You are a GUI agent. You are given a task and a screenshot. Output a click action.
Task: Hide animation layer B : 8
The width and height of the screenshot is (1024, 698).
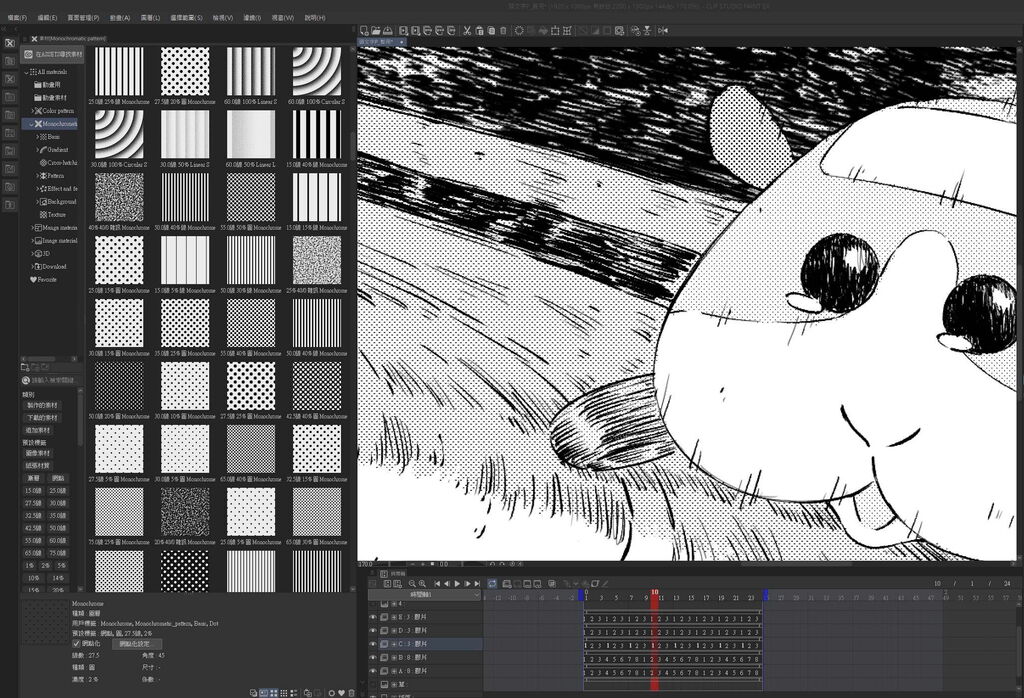(x=373, y=658)
